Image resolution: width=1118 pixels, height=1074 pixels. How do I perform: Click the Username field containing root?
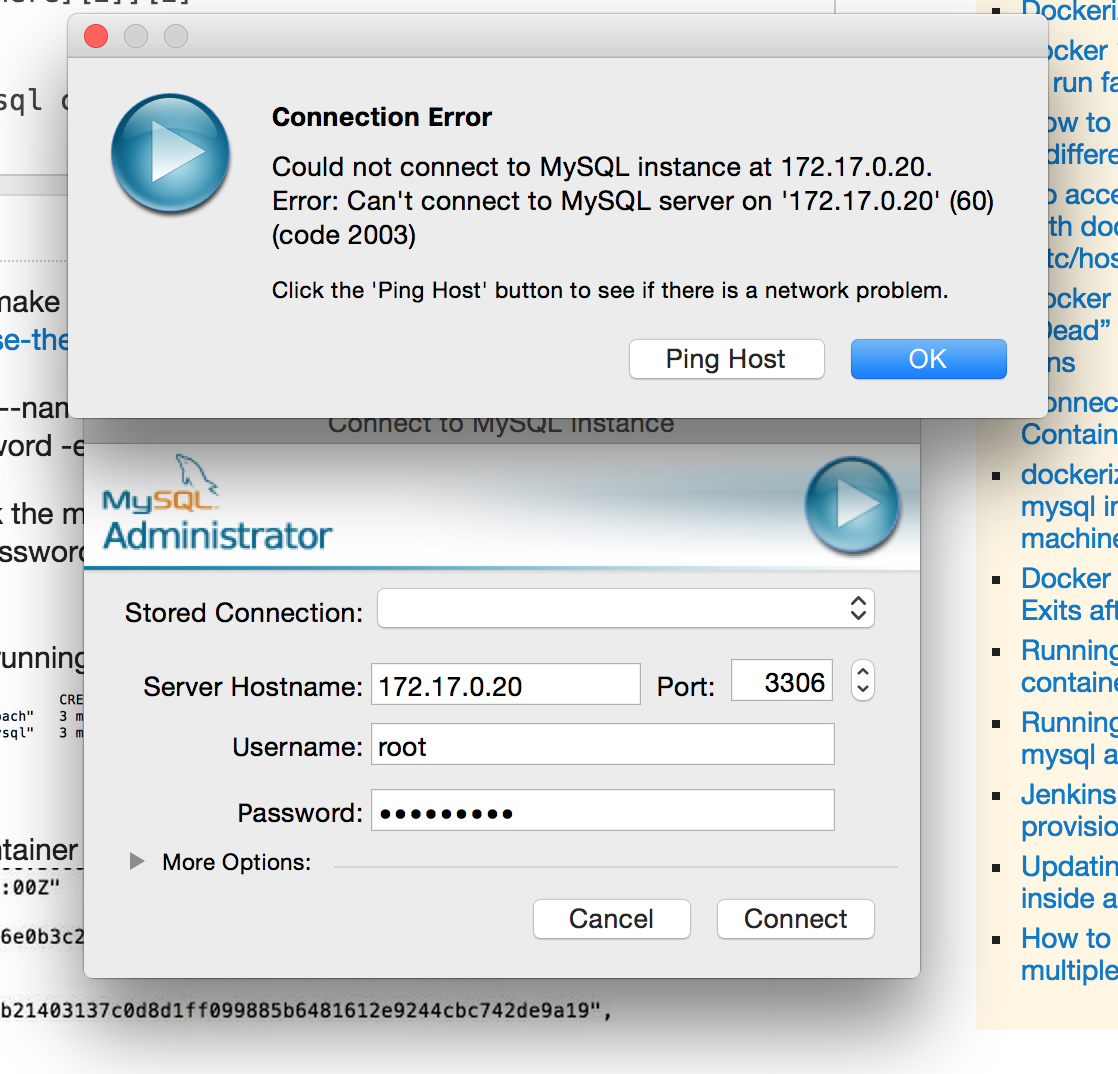pyautogui.click(x=602, y=745)
